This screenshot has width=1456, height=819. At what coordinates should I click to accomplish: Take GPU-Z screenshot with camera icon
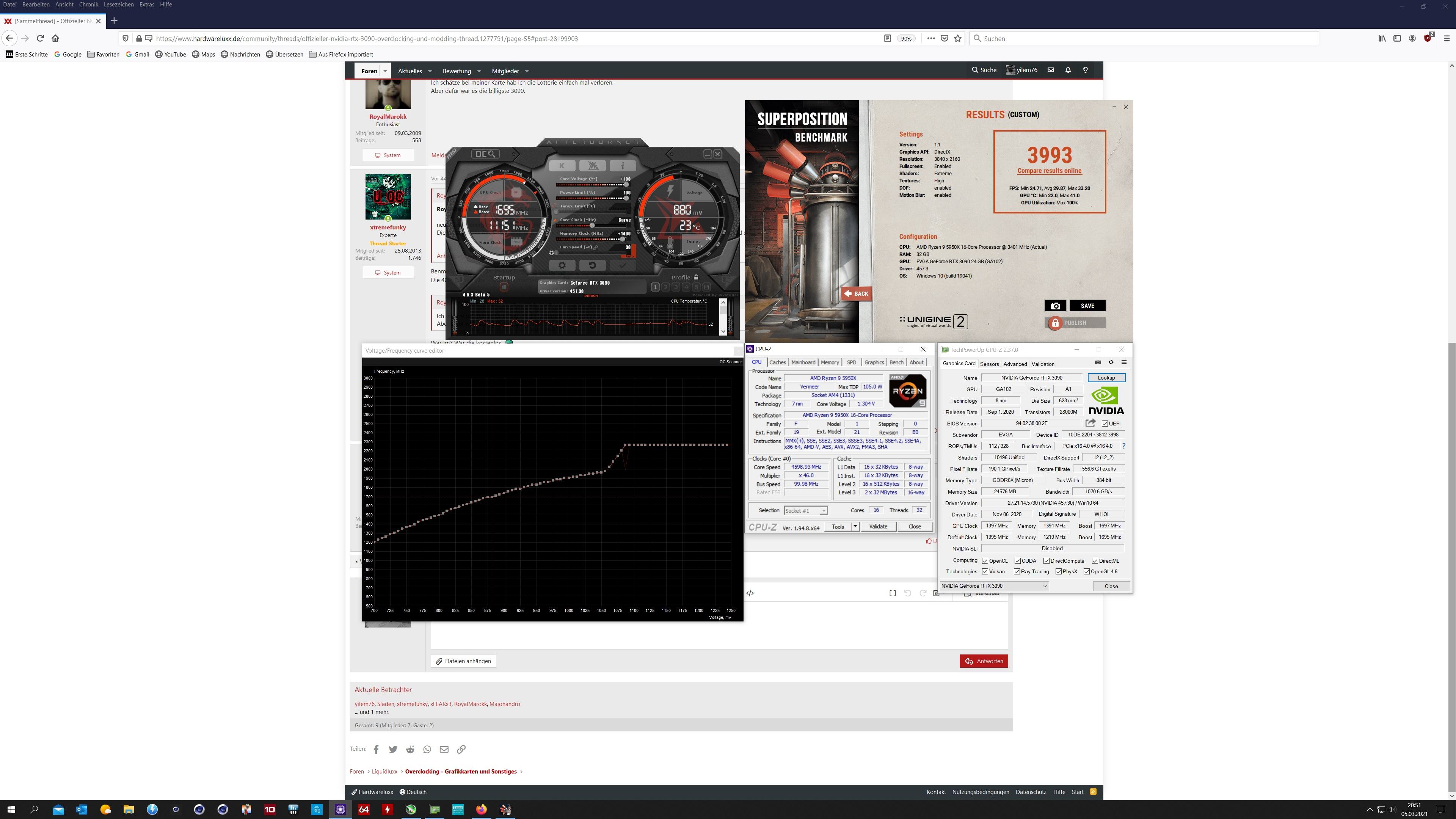pos(1098,362)
